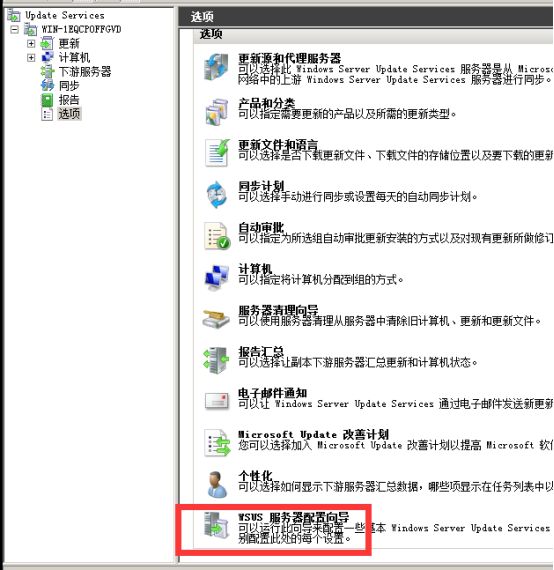The width and height of the screenshot is (554, 570).
Task: Select 下游服务器 in the tree
Action: tap(85, 72)
